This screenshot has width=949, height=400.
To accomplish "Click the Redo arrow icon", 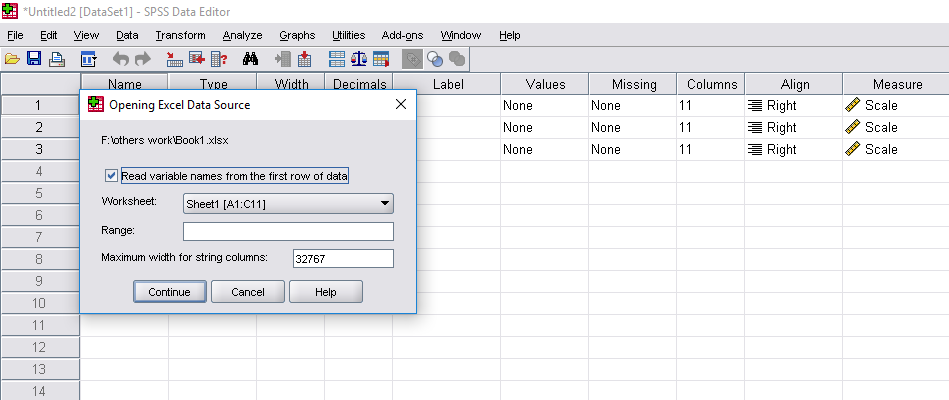I will [x=143, y=59].
